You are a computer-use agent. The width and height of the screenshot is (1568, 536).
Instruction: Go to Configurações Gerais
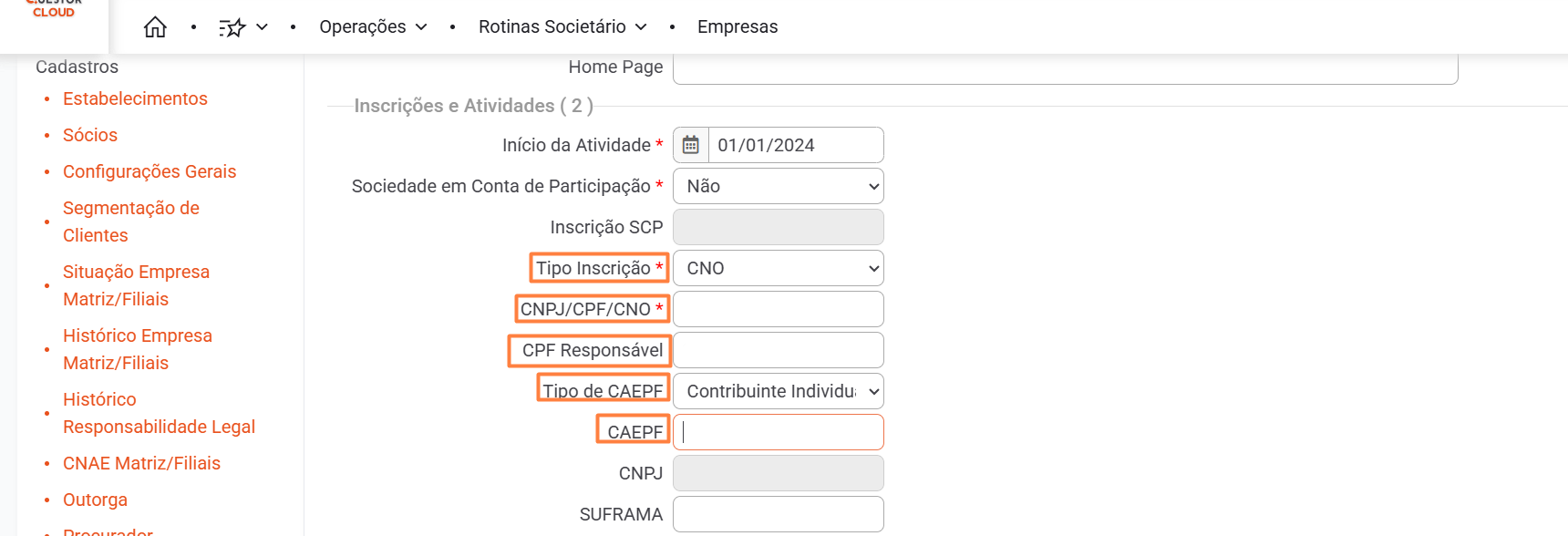coord(150,171)
